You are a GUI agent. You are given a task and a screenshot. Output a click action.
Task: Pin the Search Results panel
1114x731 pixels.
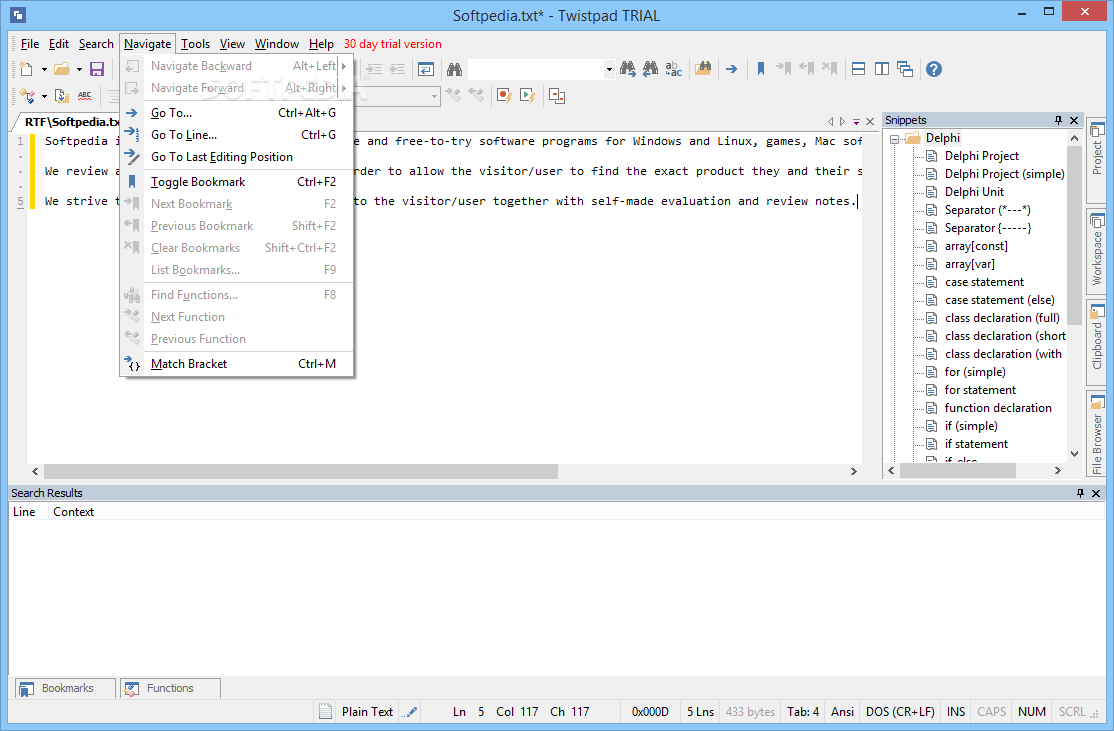click(1081, 493)
